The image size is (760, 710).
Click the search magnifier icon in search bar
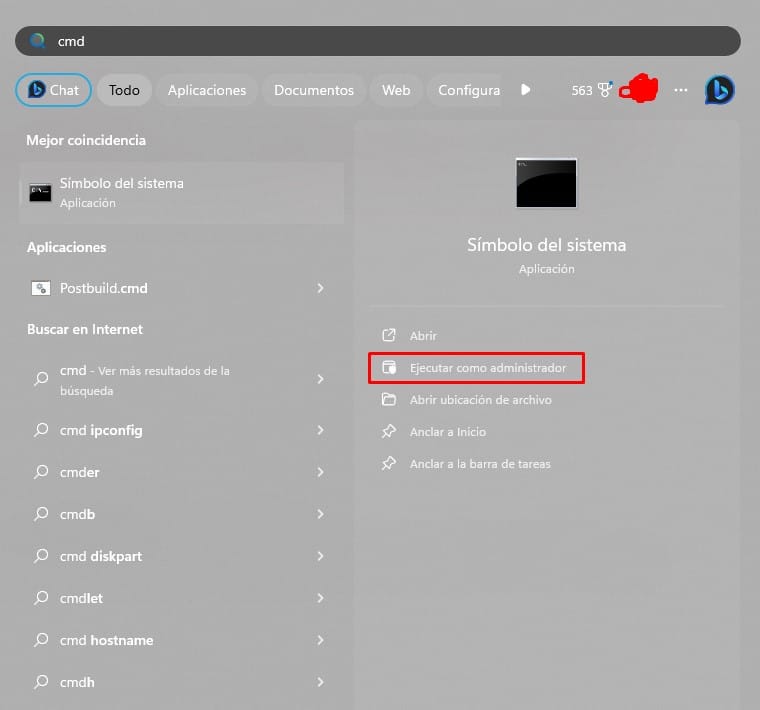pyautogui.click(x=37, y=41)
